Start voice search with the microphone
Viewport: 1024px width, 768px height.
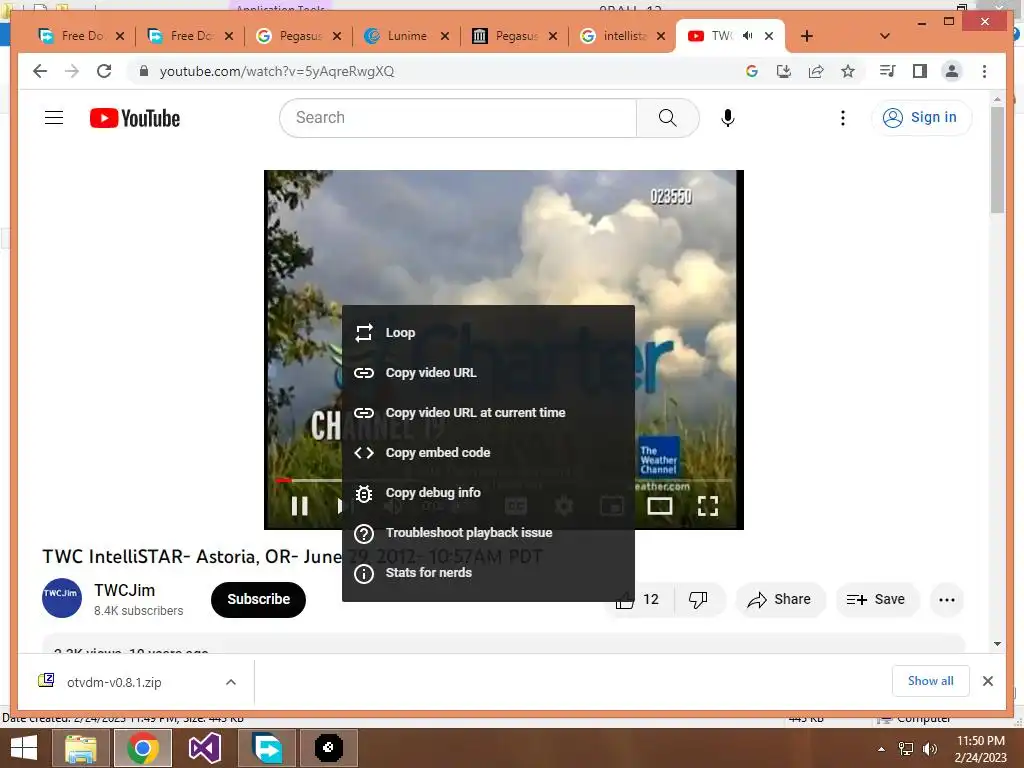pyautogui.click(x=728, y=118)
